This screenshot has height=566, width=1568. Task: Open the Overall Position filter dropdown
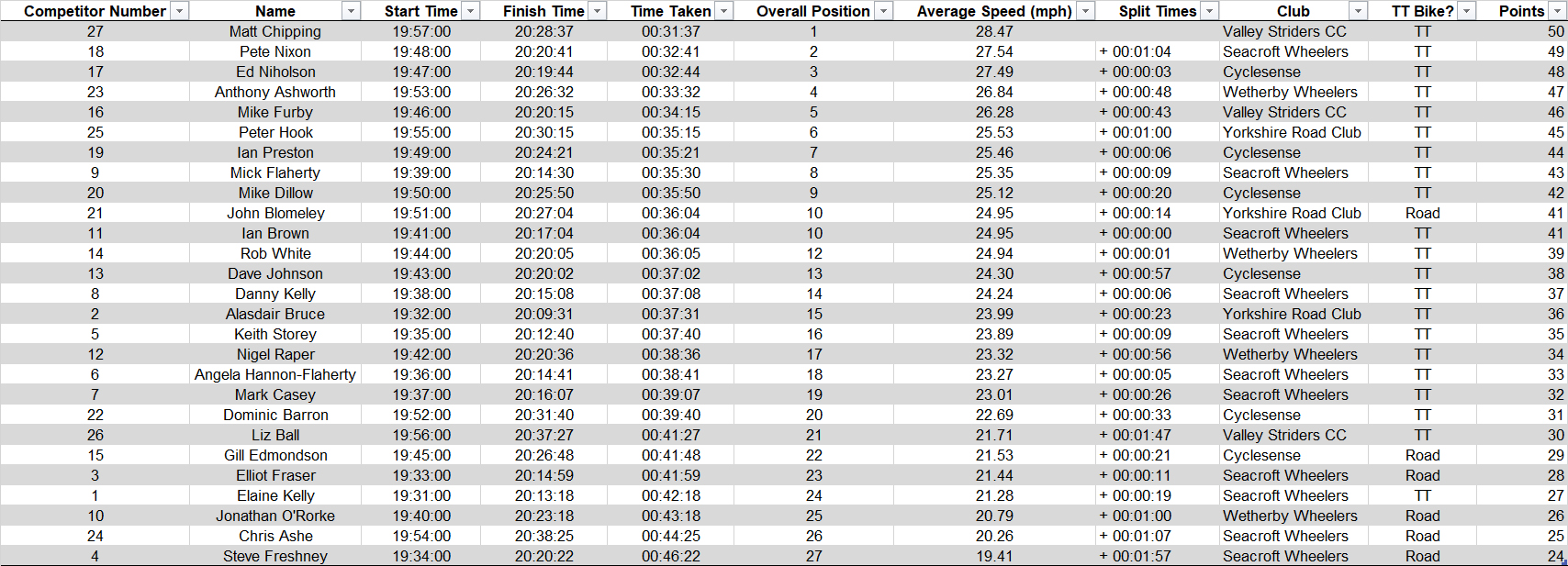coord(883,11)
